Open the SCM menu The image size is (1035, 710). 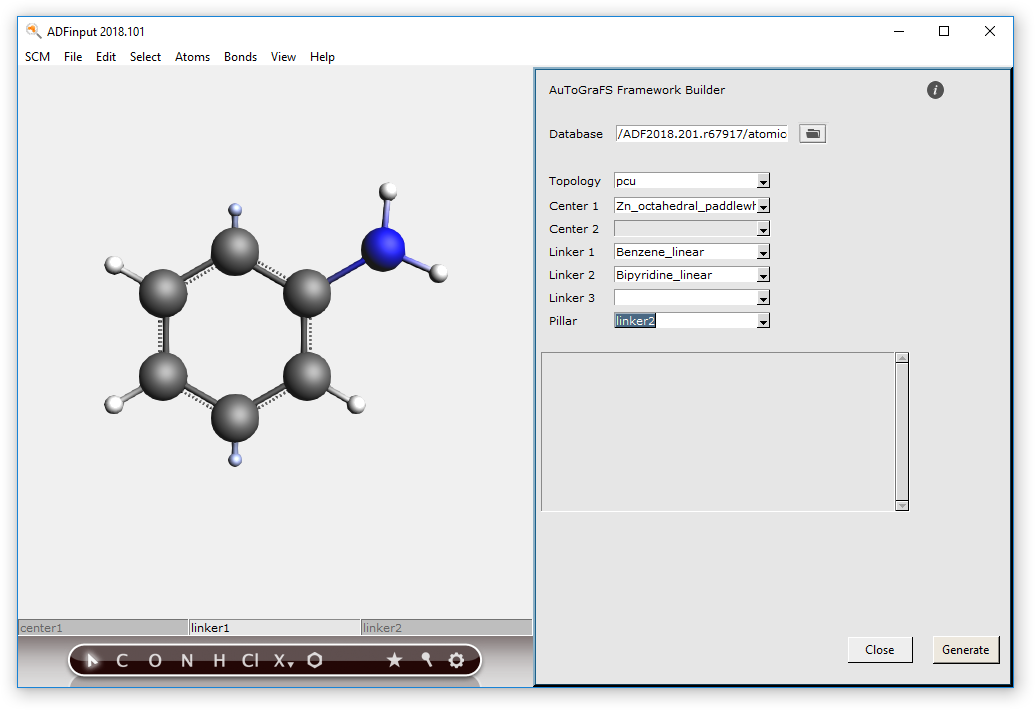(x=38, y=57)
